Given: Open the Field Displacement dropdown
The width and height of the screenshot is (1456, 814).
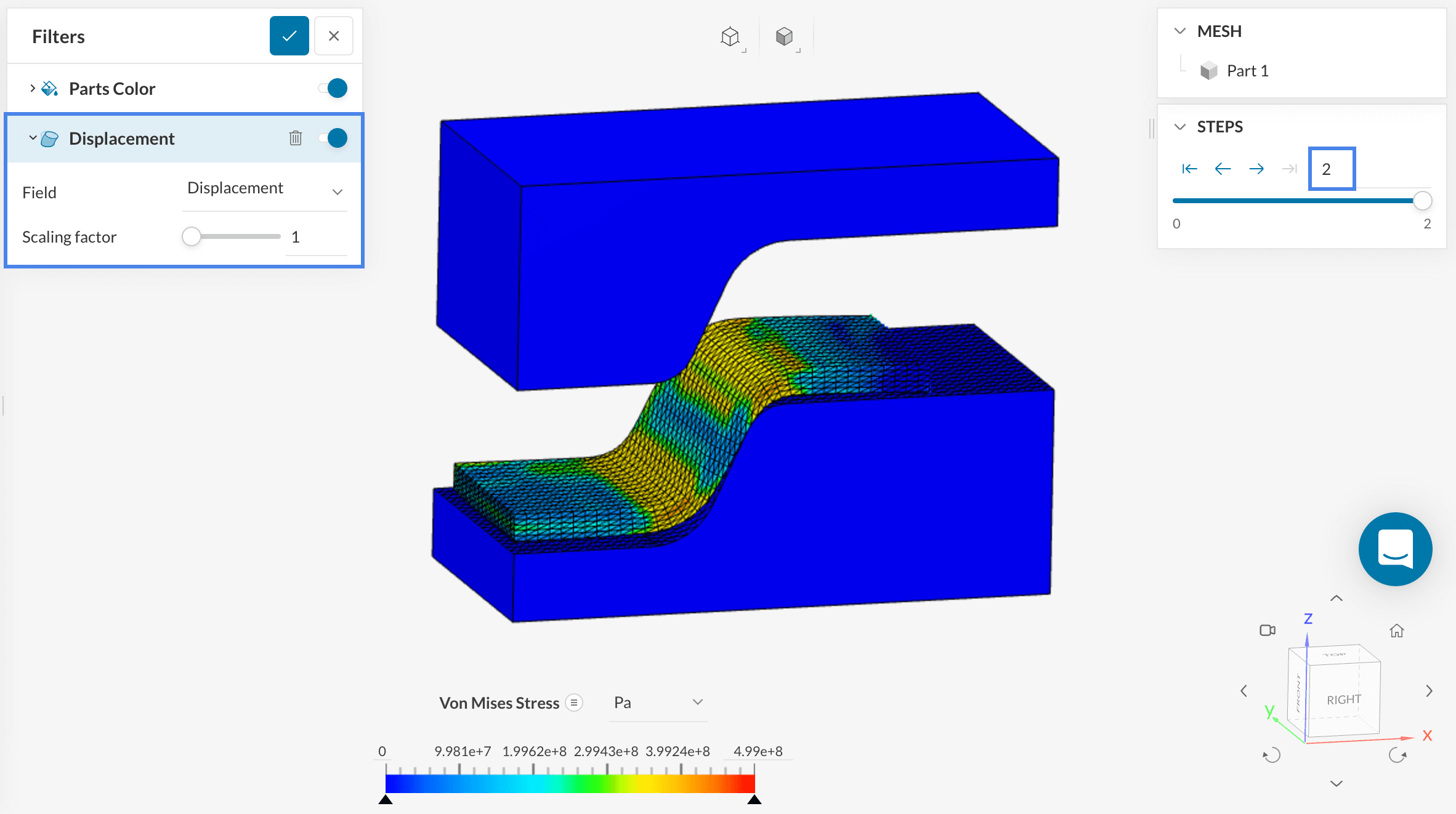Looking at the screenshot, I should [265, 190].
